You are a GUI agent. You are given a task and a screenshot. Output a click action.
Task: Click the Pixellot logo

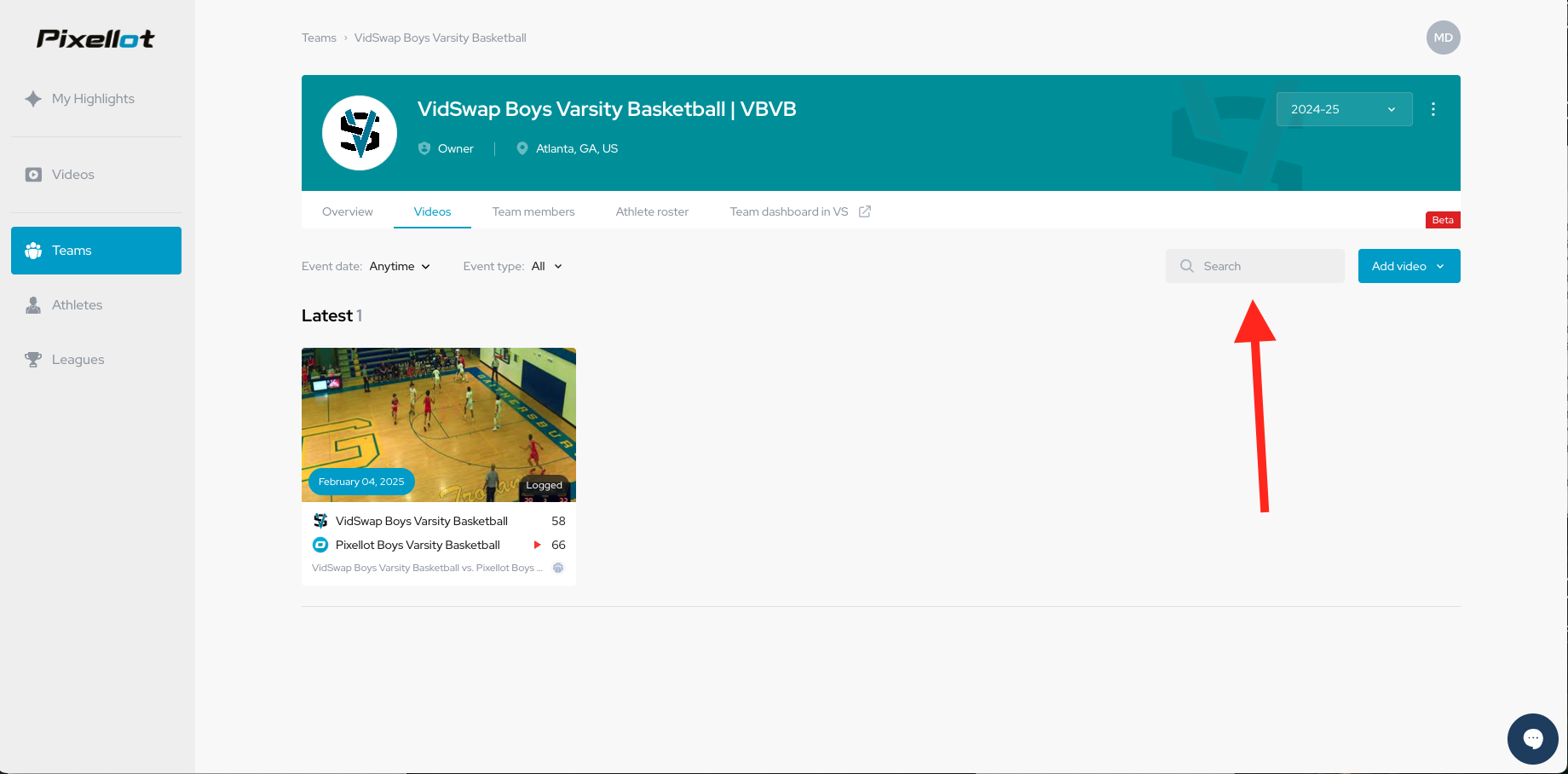click(95, 38)
